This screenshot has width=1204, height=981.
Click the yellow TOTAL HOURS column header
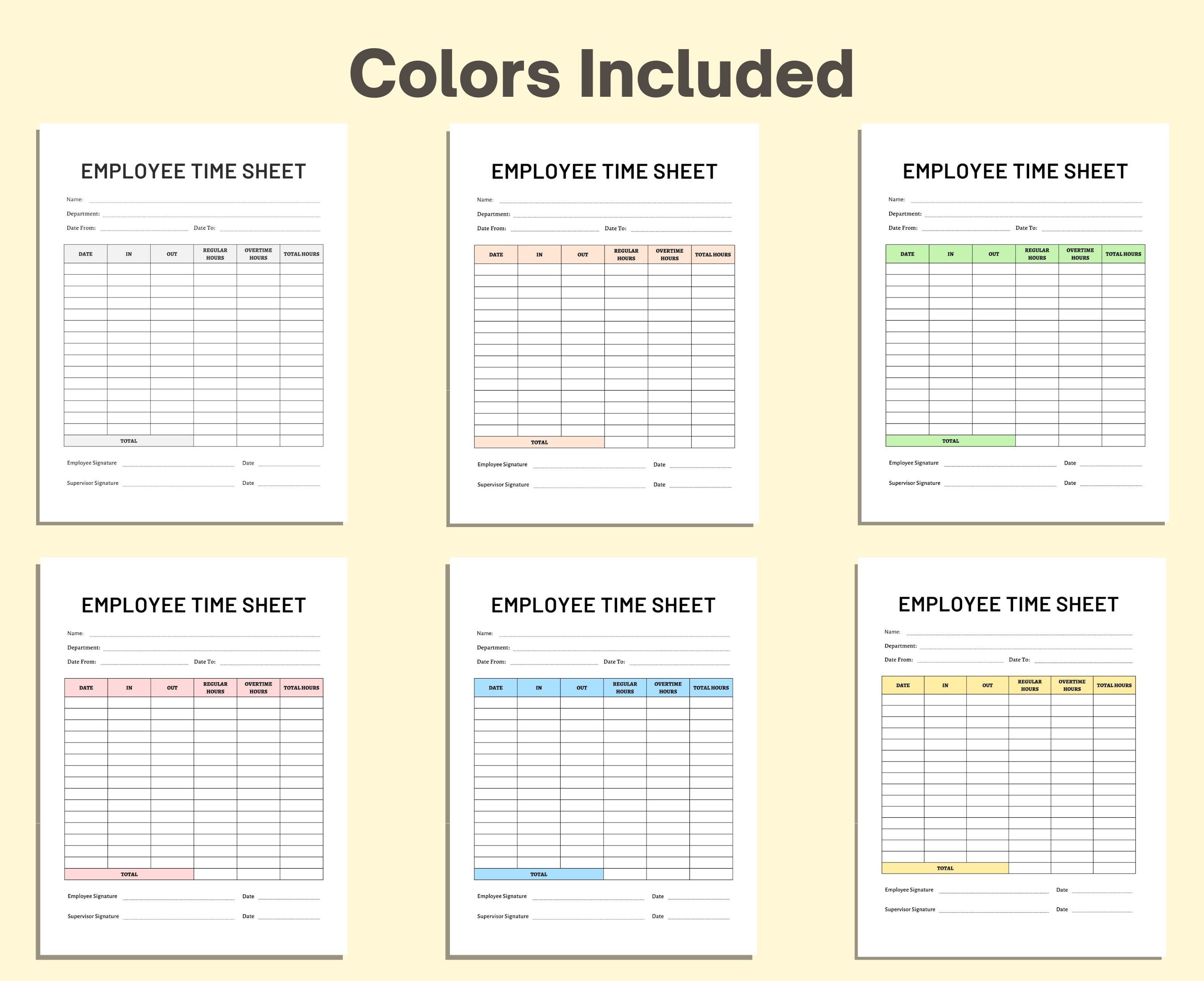pyautogui.click(x=1114, y=685)
